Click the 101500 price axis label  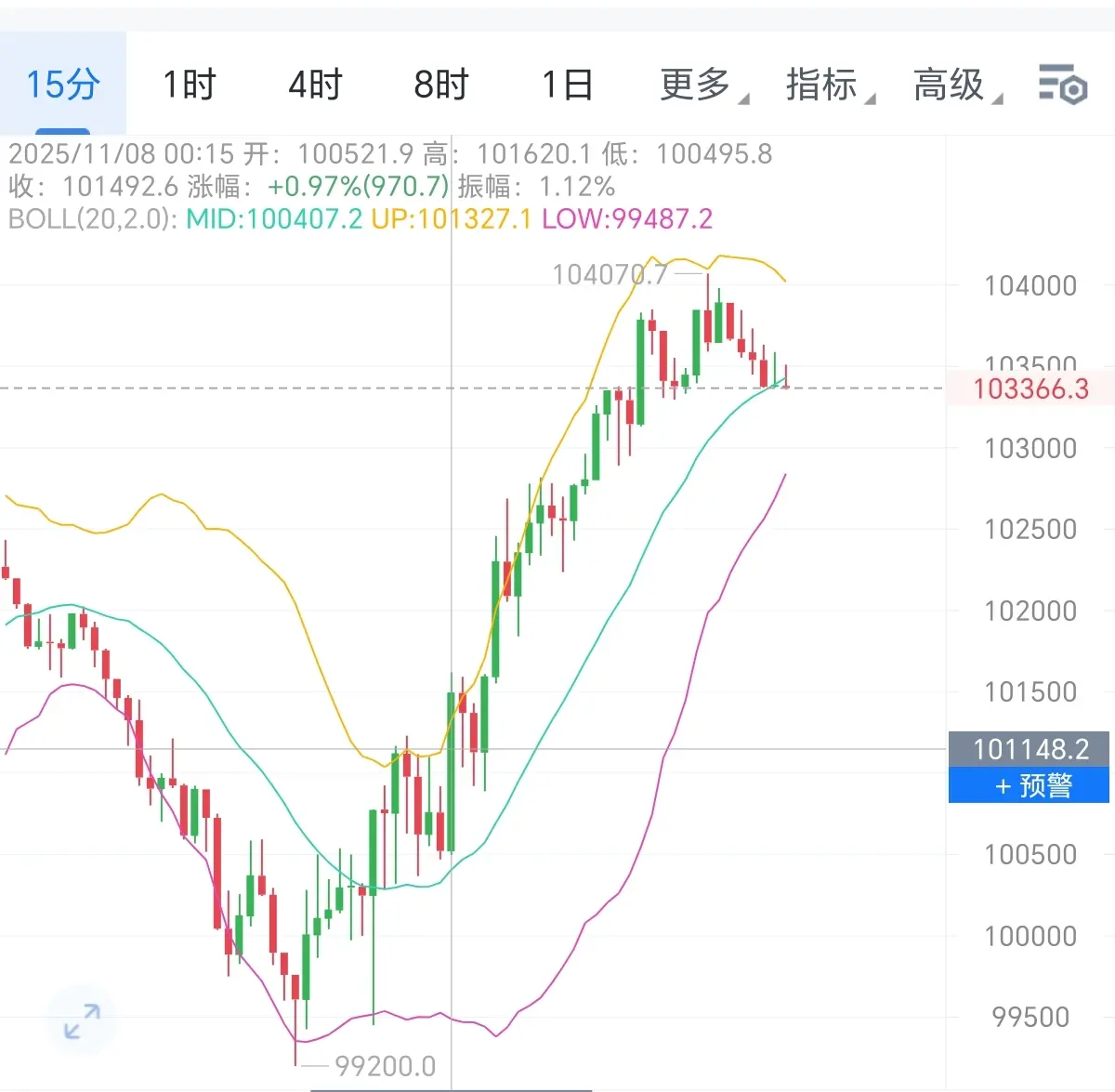[1030, 691]
